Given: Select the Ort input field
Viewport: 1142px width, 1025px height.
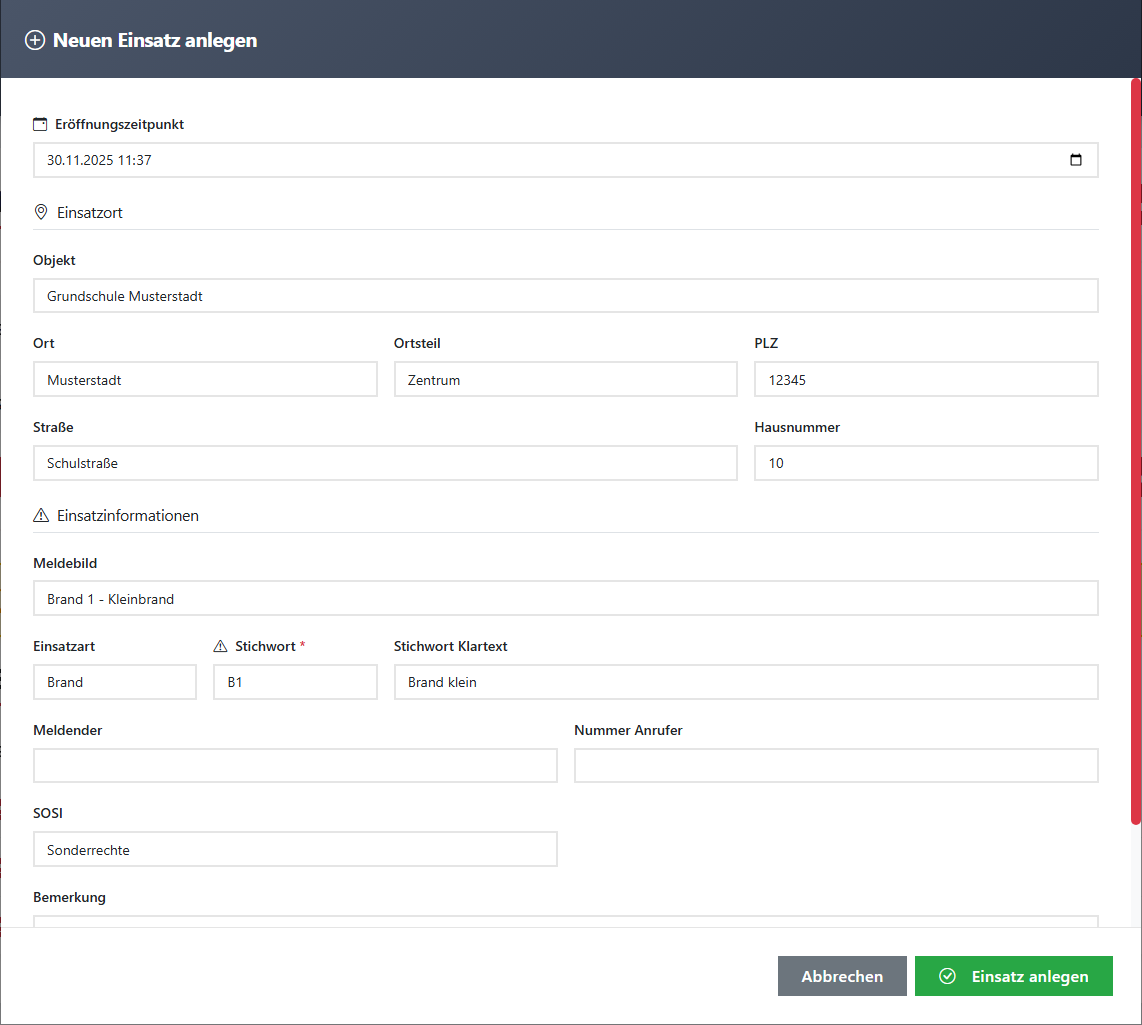Looking at the screenshot, I should pyautogui.click(x=205, y=380).
